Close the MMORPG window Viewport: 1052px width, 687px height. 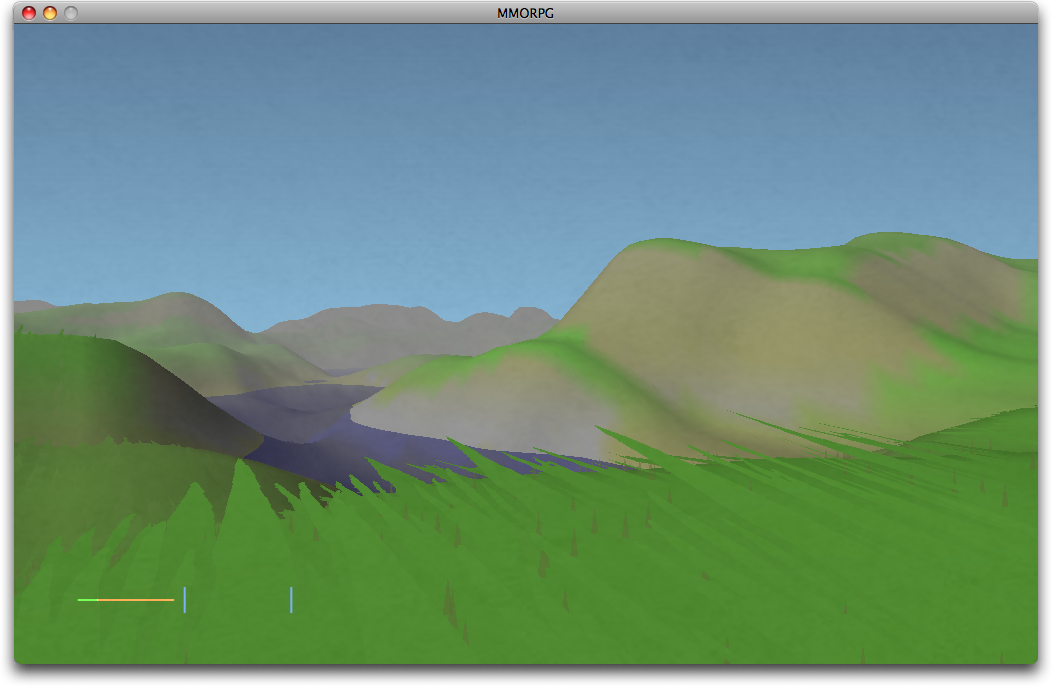click(x=29, y=13)
